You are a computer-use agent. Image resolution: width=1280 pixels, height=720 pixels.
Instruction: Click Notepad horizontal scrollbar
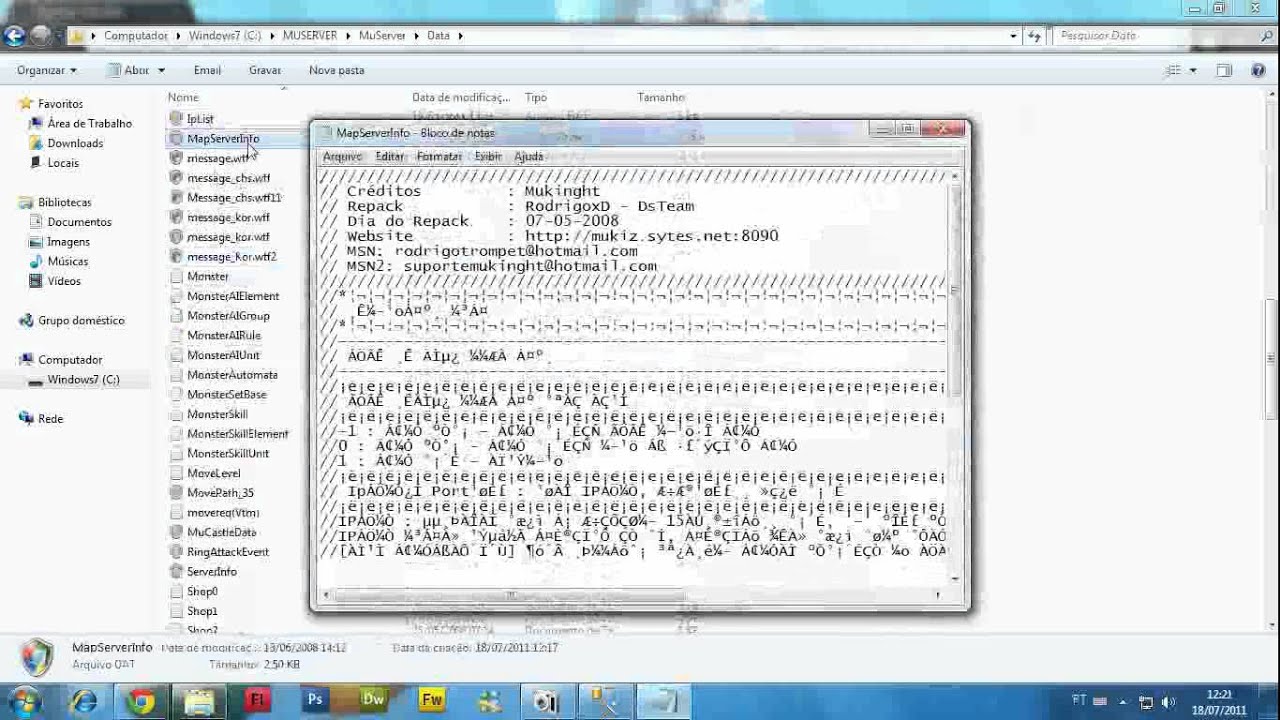(x=631, y=595)
